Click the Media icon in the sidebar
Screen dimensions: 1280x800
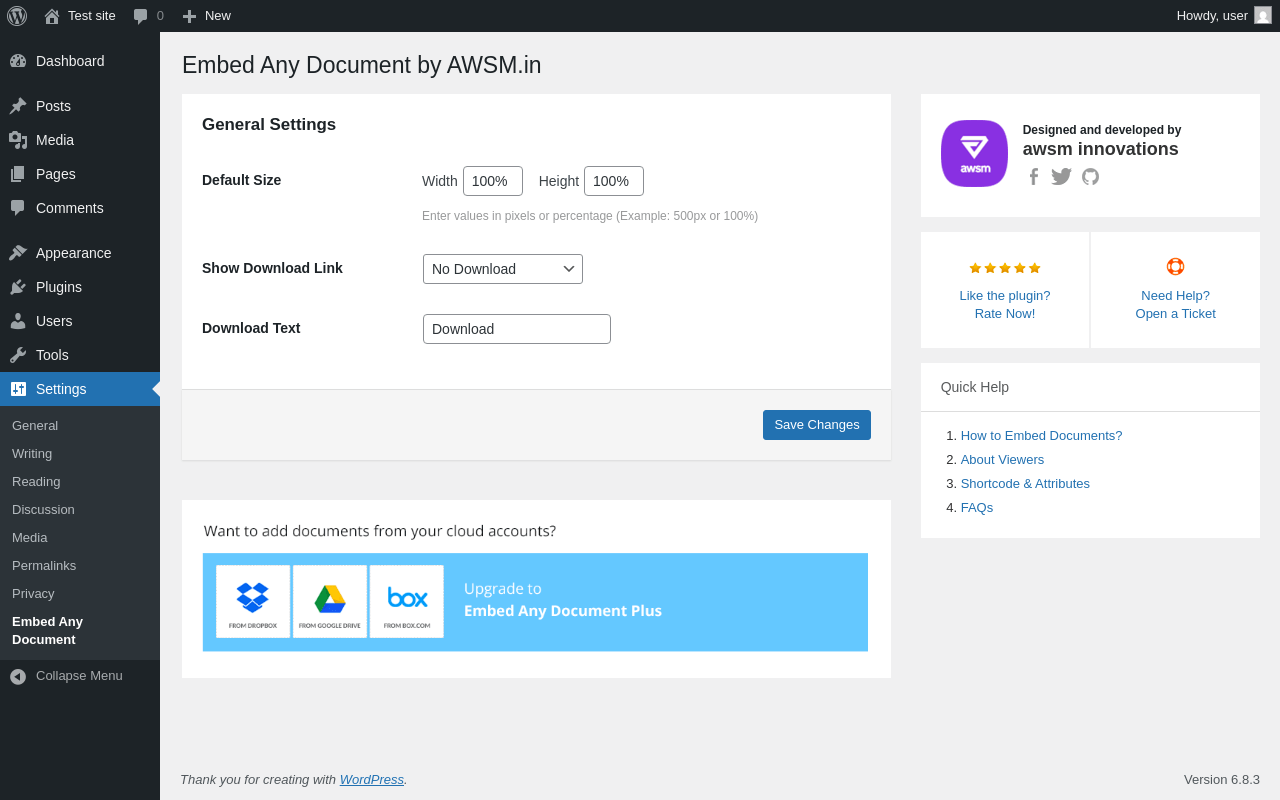[x=18, y=140]
